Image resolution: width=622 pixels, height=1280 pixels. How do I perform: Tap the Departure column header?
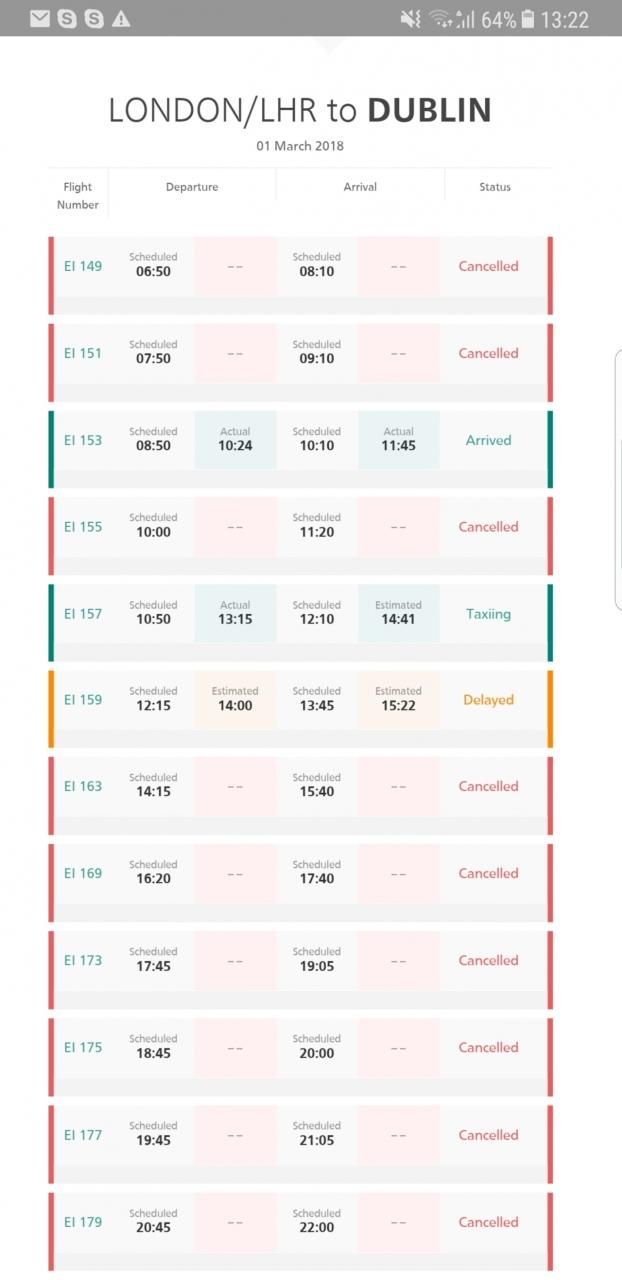point(192,187)
